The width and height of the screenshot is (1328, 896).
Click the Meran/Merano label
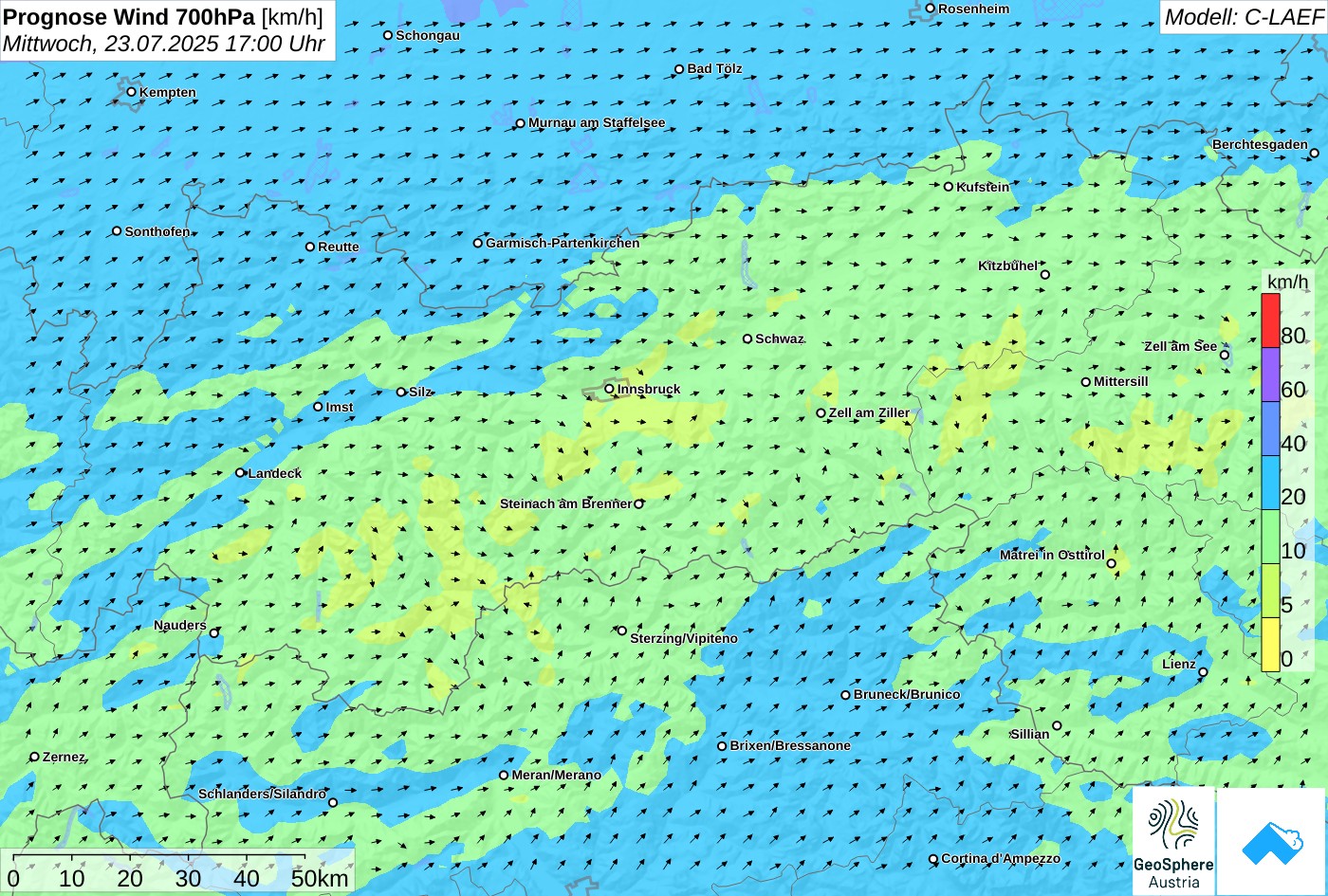coord(557,775)
